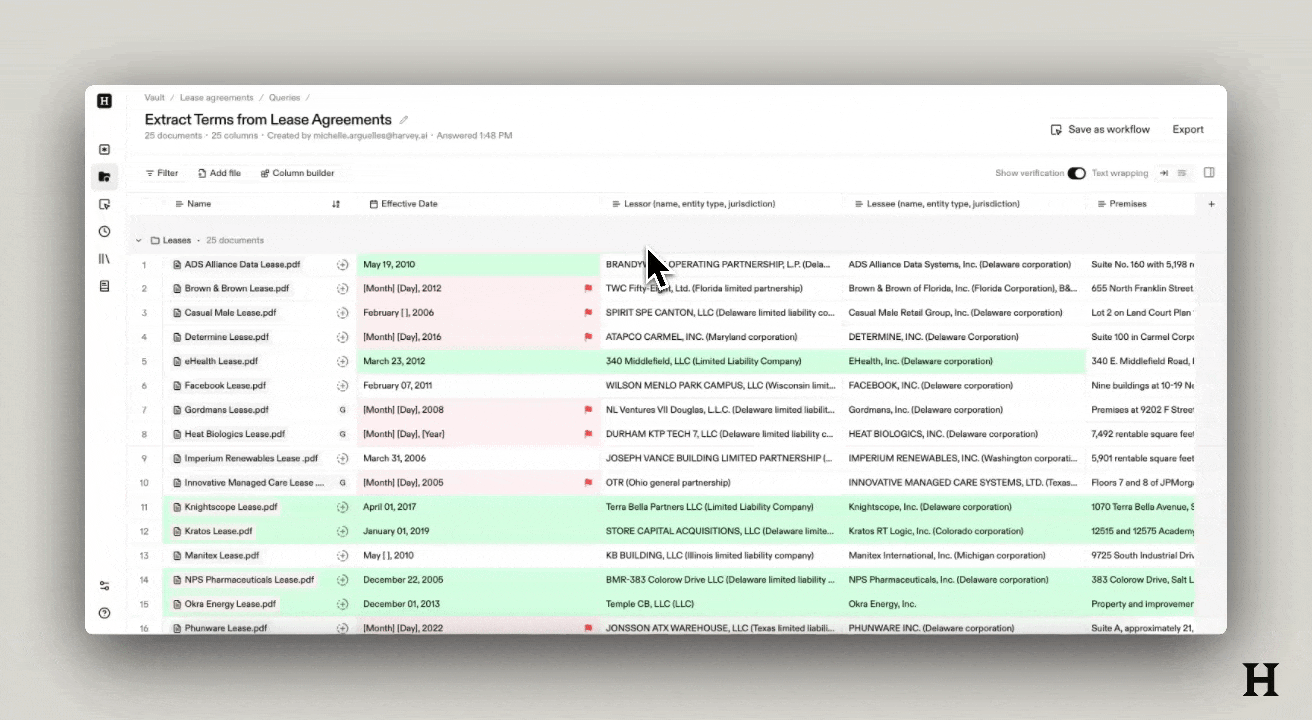Click the pencil icon to rename query
1312x720 pixels.
pos(404,120)
